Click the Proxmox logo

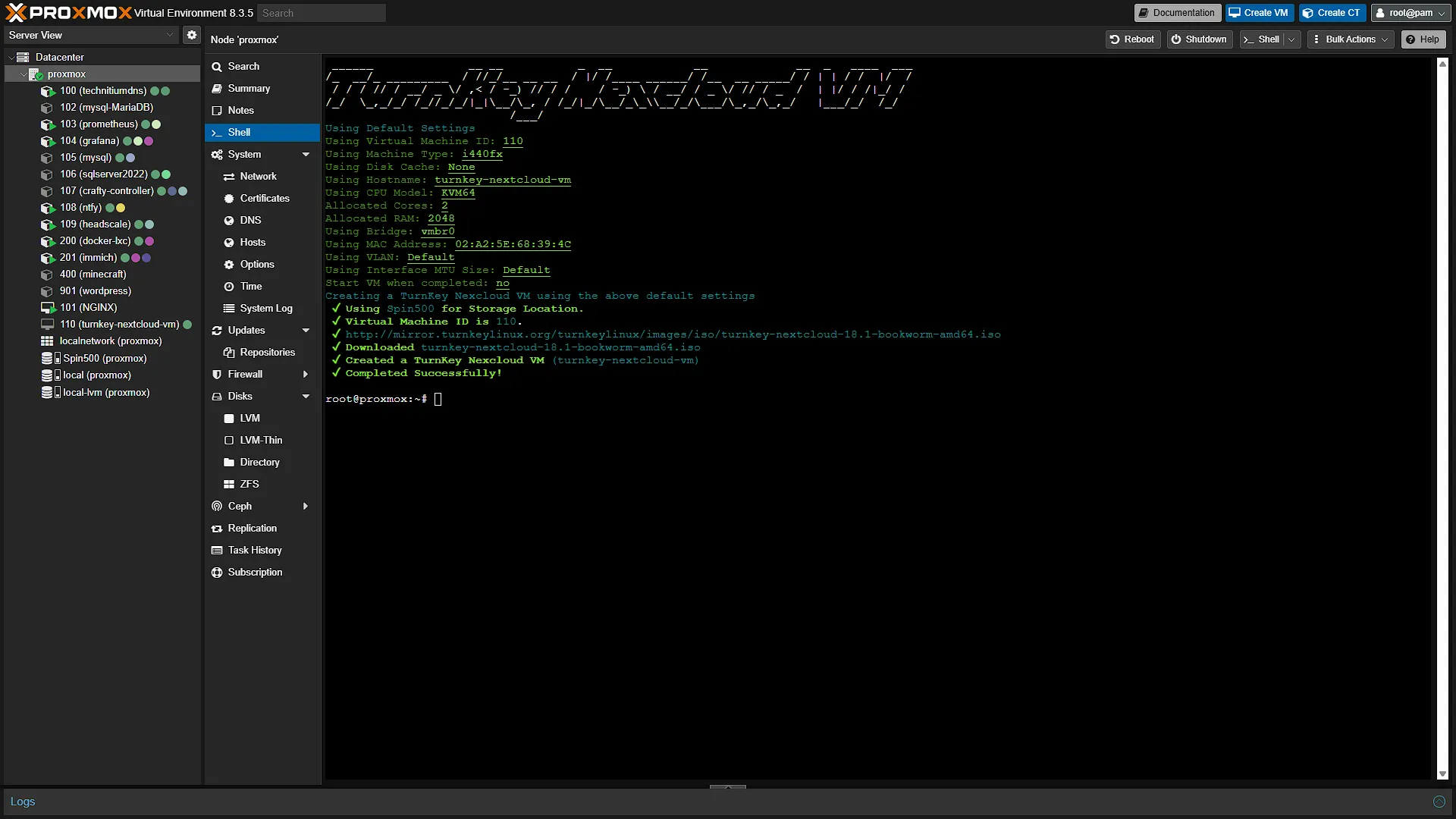point(68,13)
